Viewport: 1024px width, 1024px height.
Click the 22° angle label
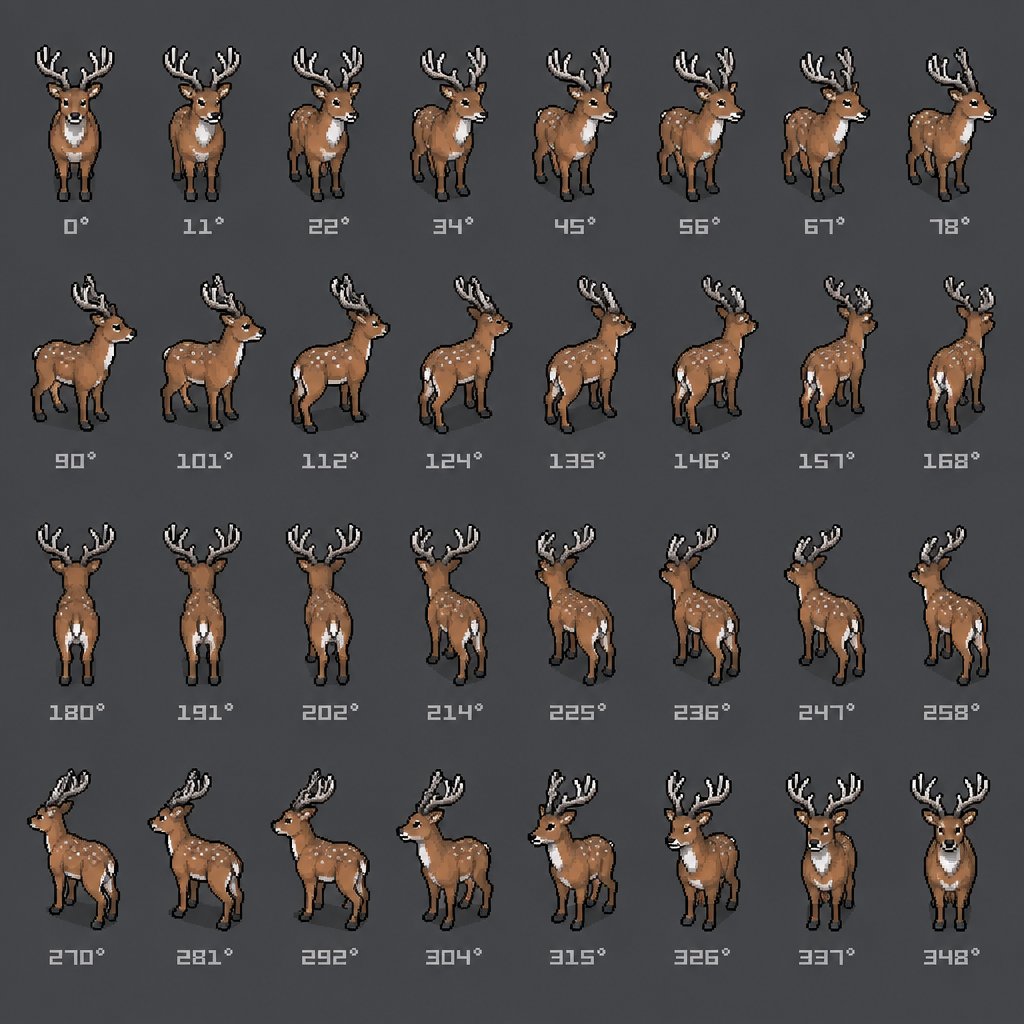(x=329, y=227)
